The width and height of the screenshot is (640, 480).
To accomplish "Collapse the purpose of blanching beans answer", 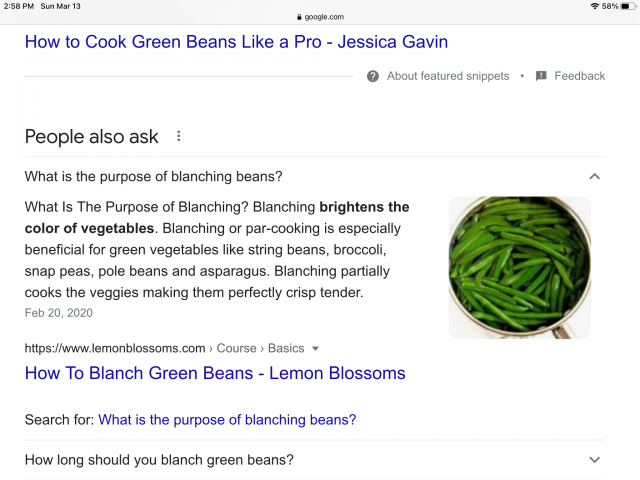I will pos(595,177).
